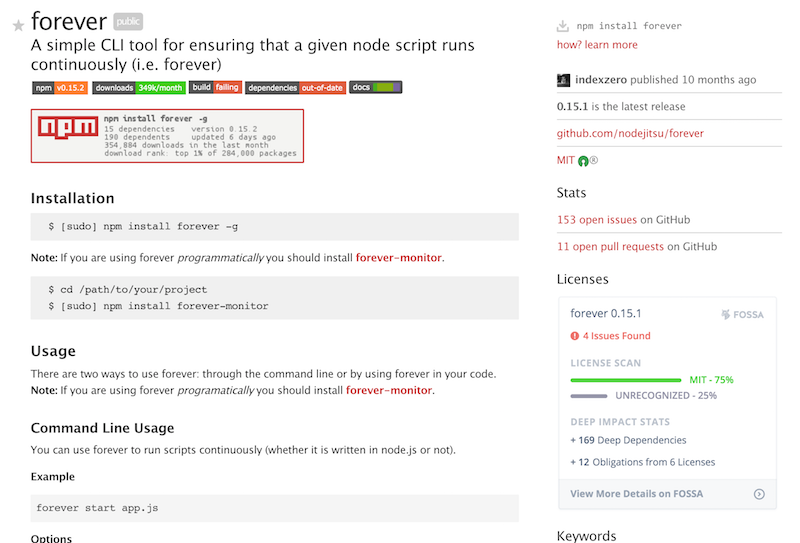
Task: Click the arrow icon on FOSSA details row
Action: click(759, 494)
